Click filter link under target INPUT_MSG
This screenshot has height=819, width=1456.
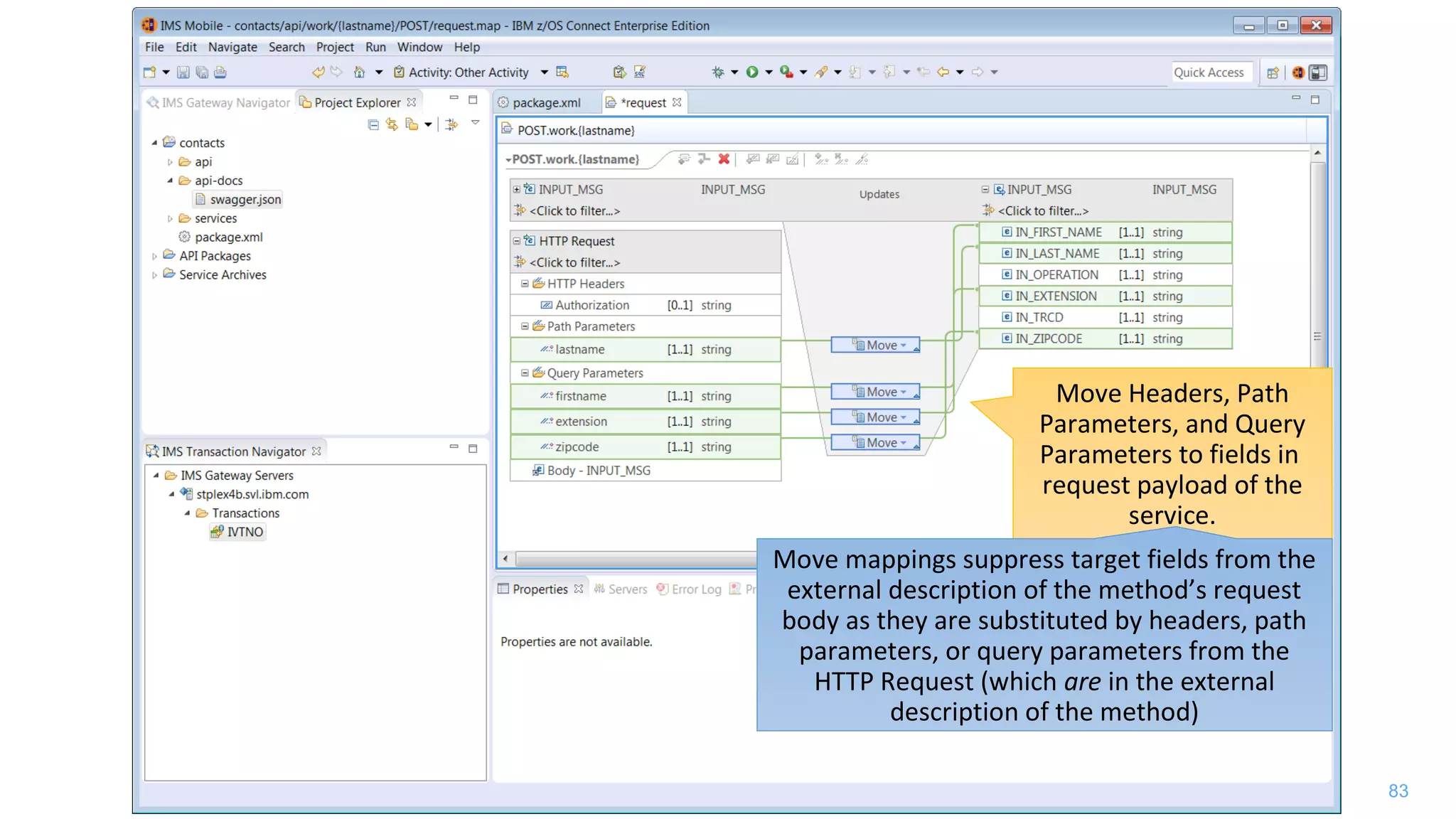(x=1043, y=210)
